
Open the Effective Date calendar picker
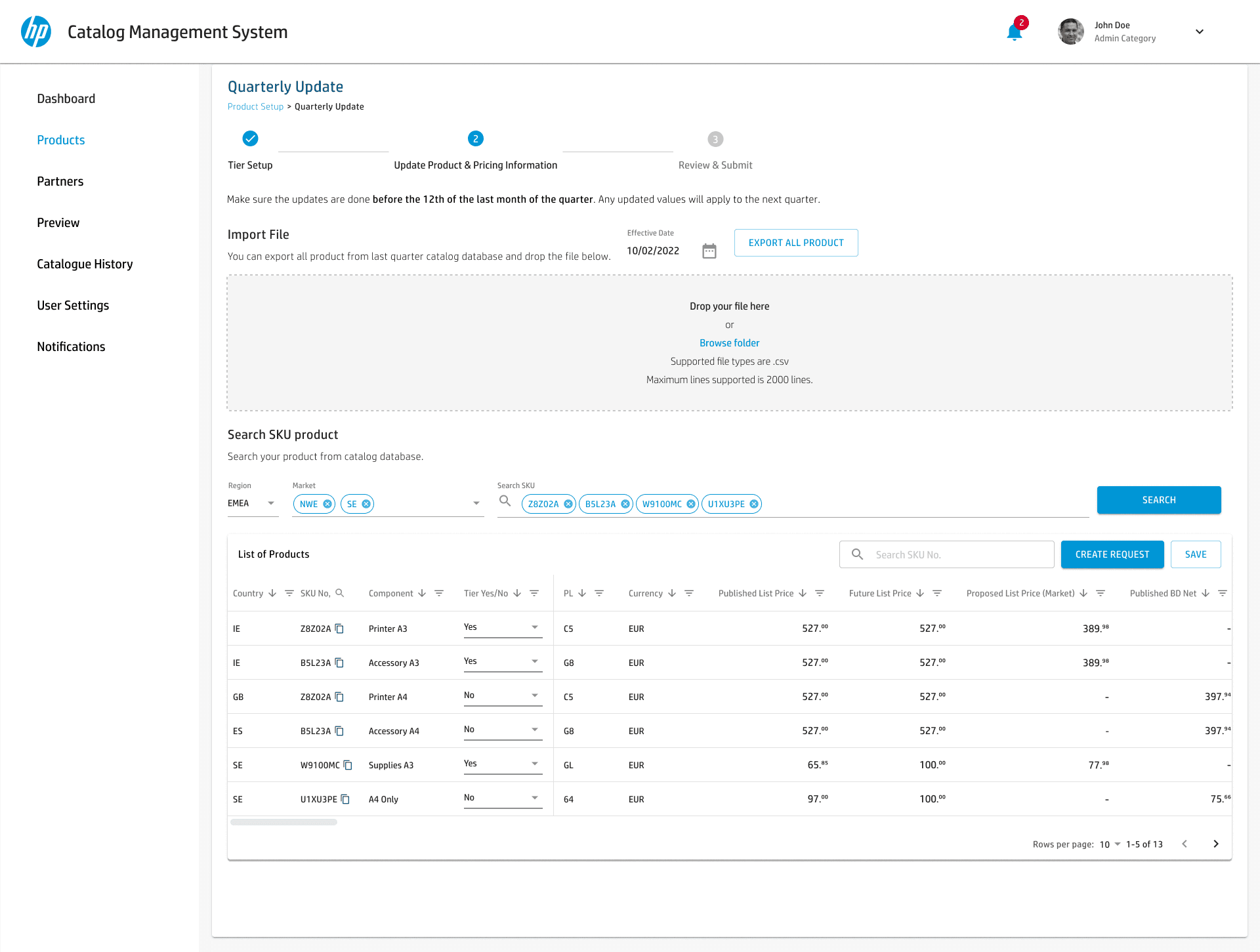(x=709, y=251)
